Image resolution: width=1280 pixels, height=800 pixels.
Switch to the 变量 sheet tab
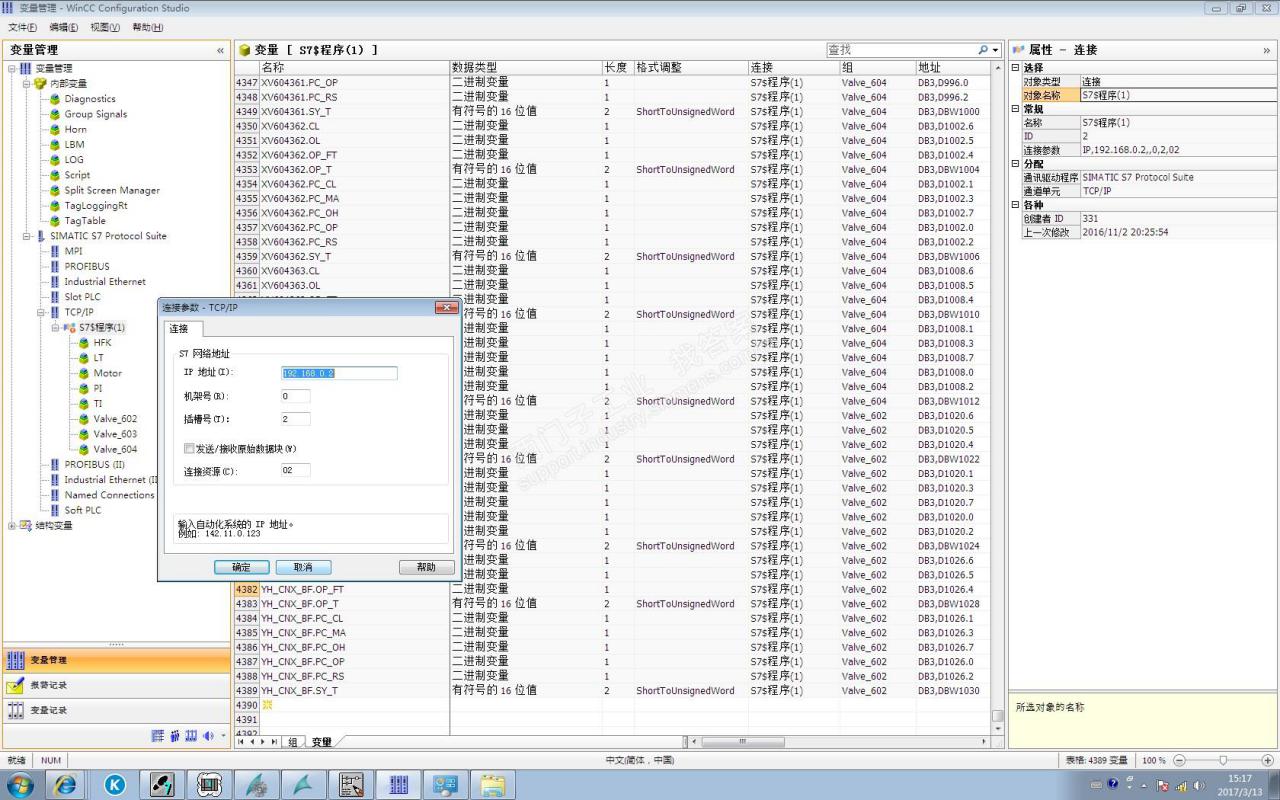click(321, 742)
